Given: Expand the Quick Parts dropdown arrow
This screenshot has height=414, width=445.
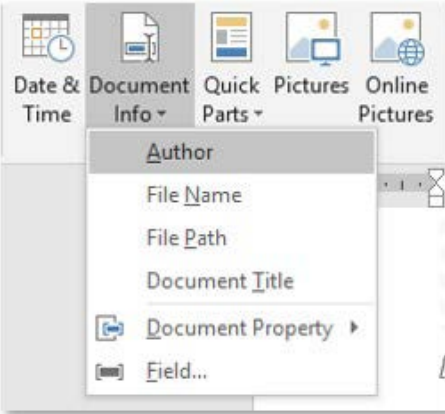Looking at the screenshot, I should [258, 113].
